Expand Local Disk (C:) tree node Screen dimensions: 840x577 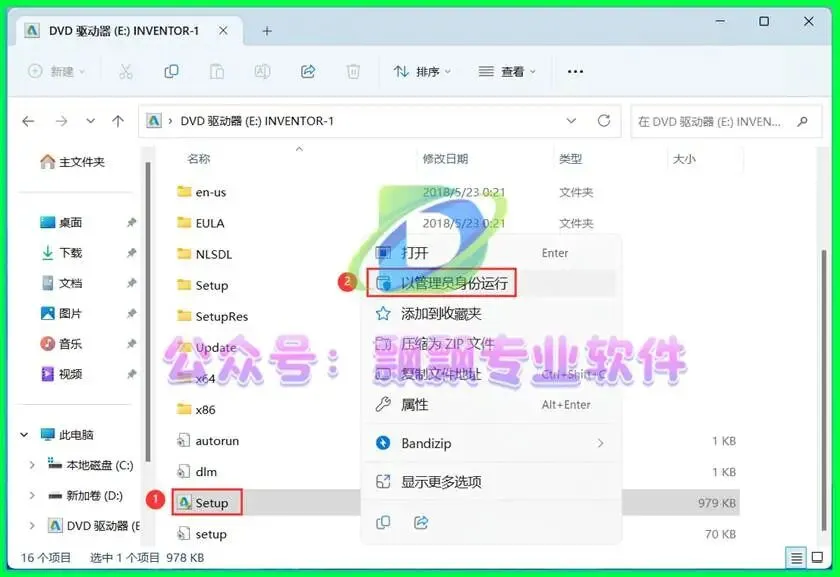(x=32, y=465)
